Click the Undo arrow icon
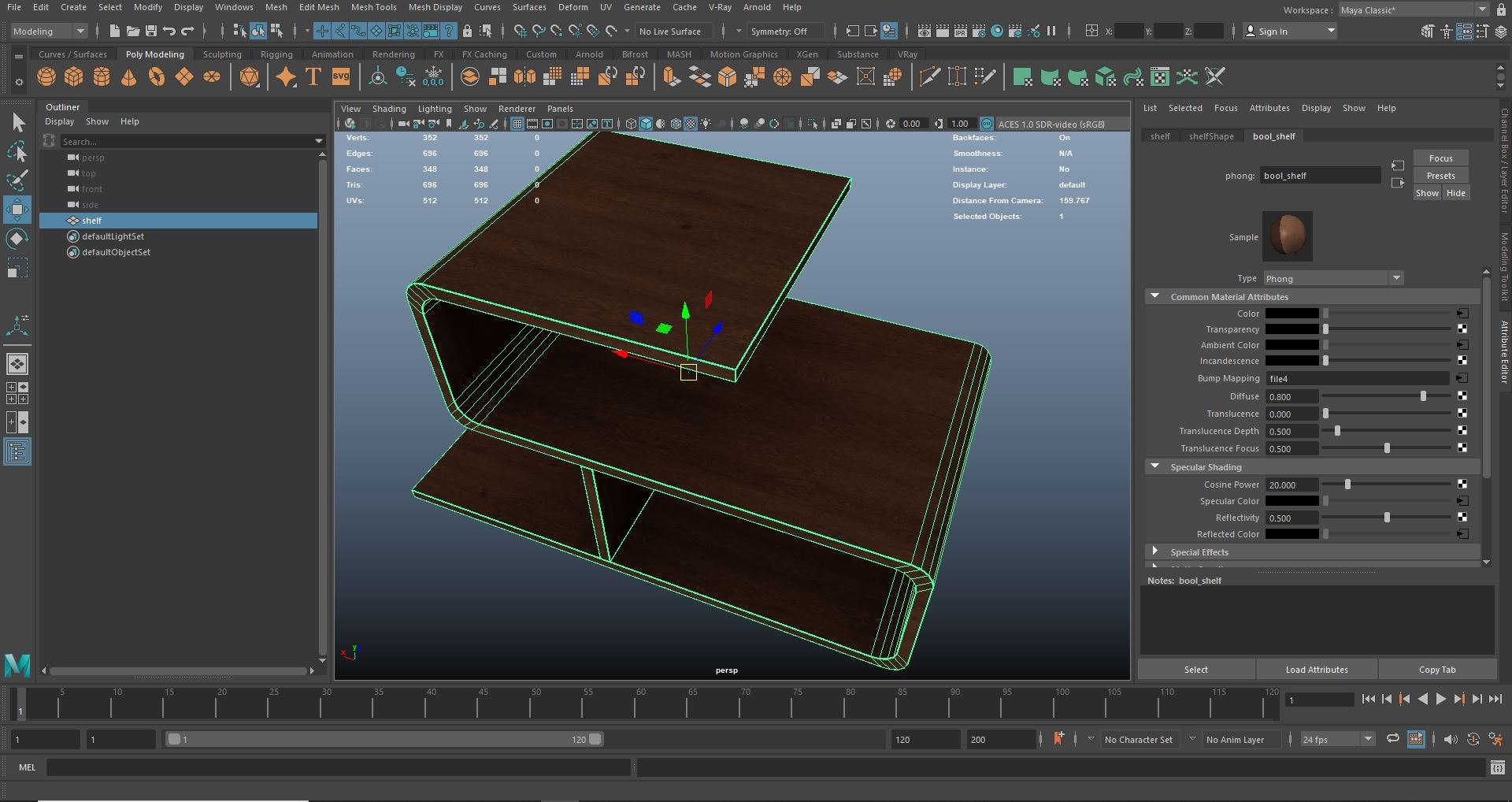 click(169, 31)
